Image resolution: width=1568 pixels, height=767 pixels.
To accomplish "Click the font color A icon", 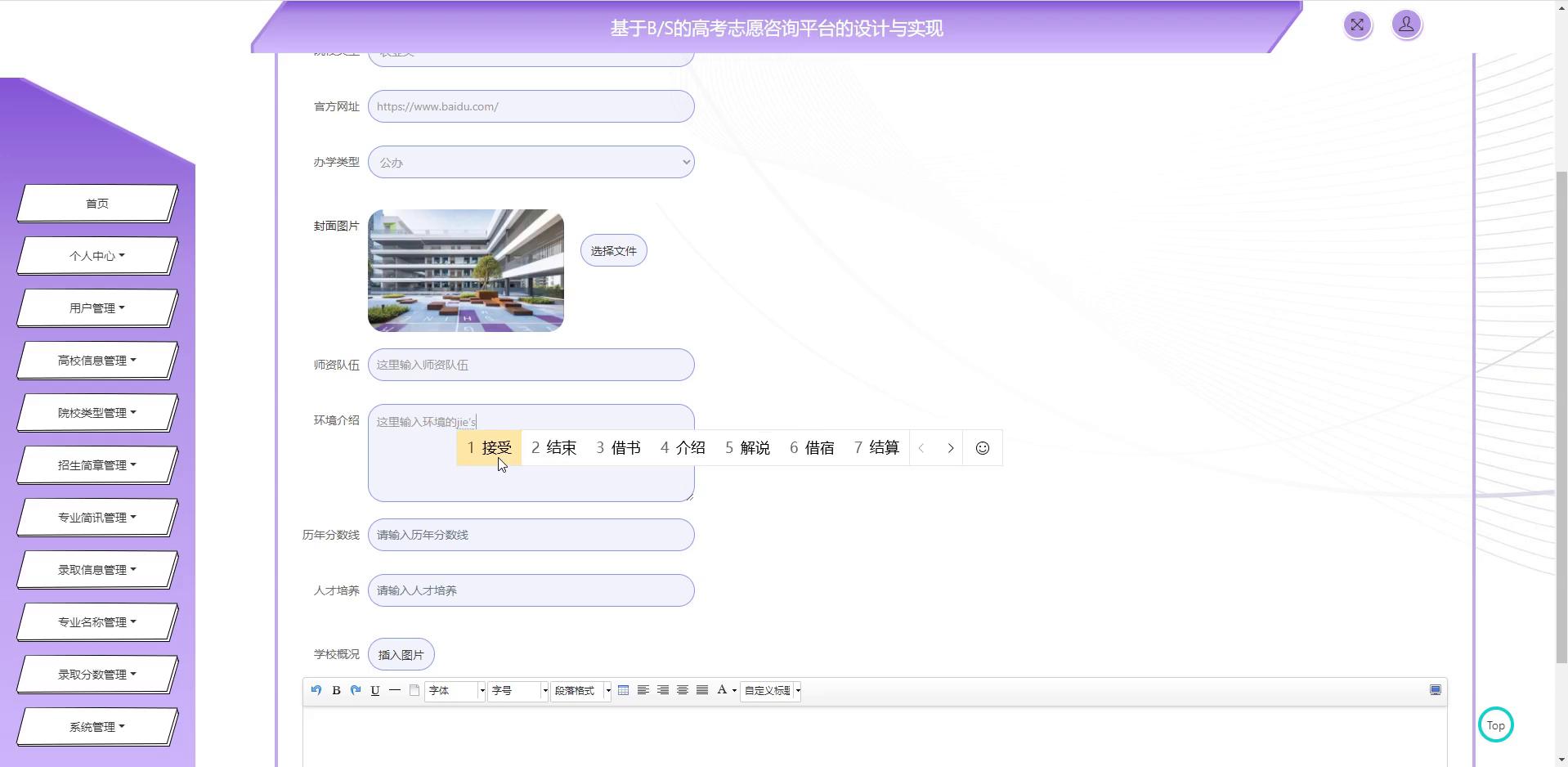I will 722,690.
